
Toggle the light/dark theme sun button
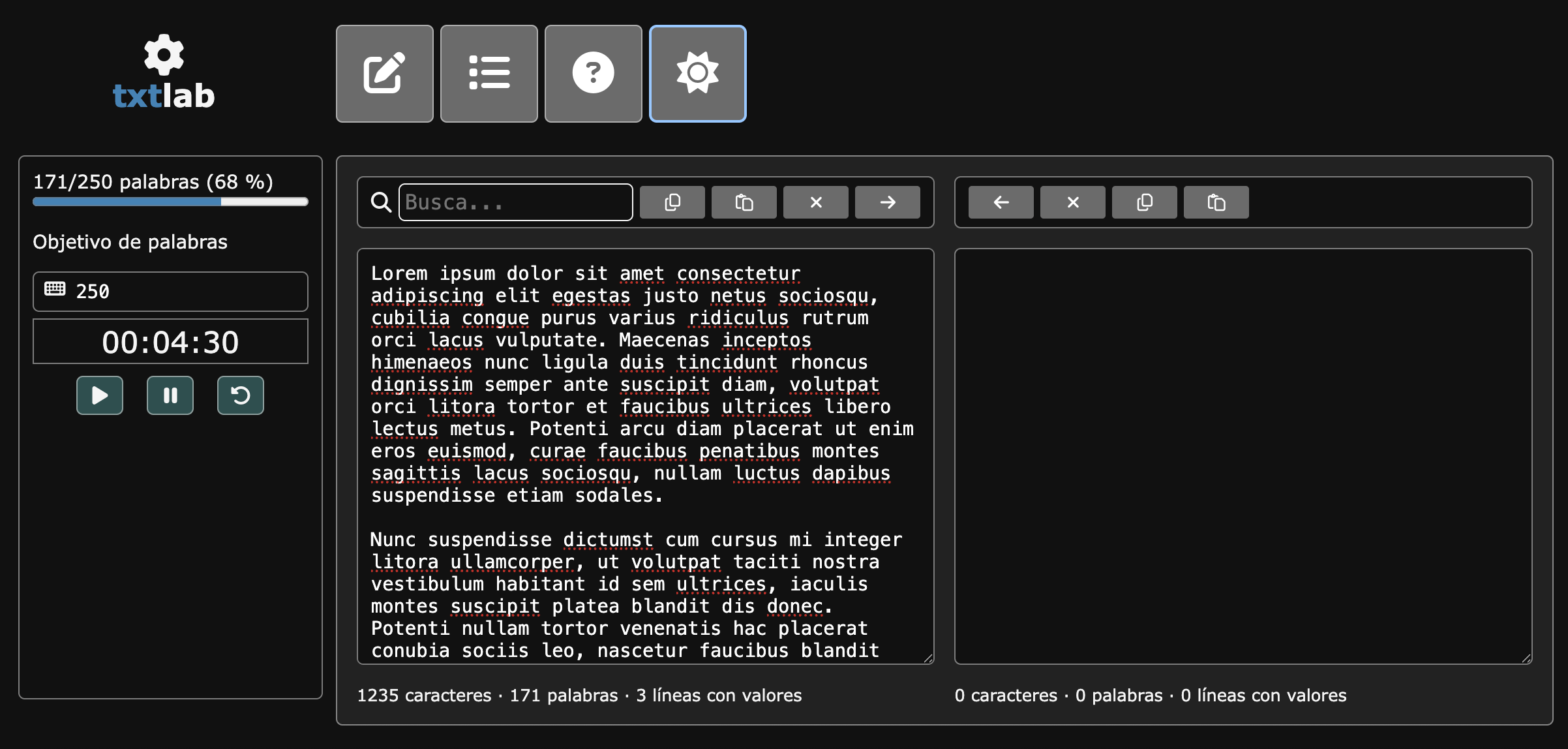pyautogui.click(x=697, y=74)
